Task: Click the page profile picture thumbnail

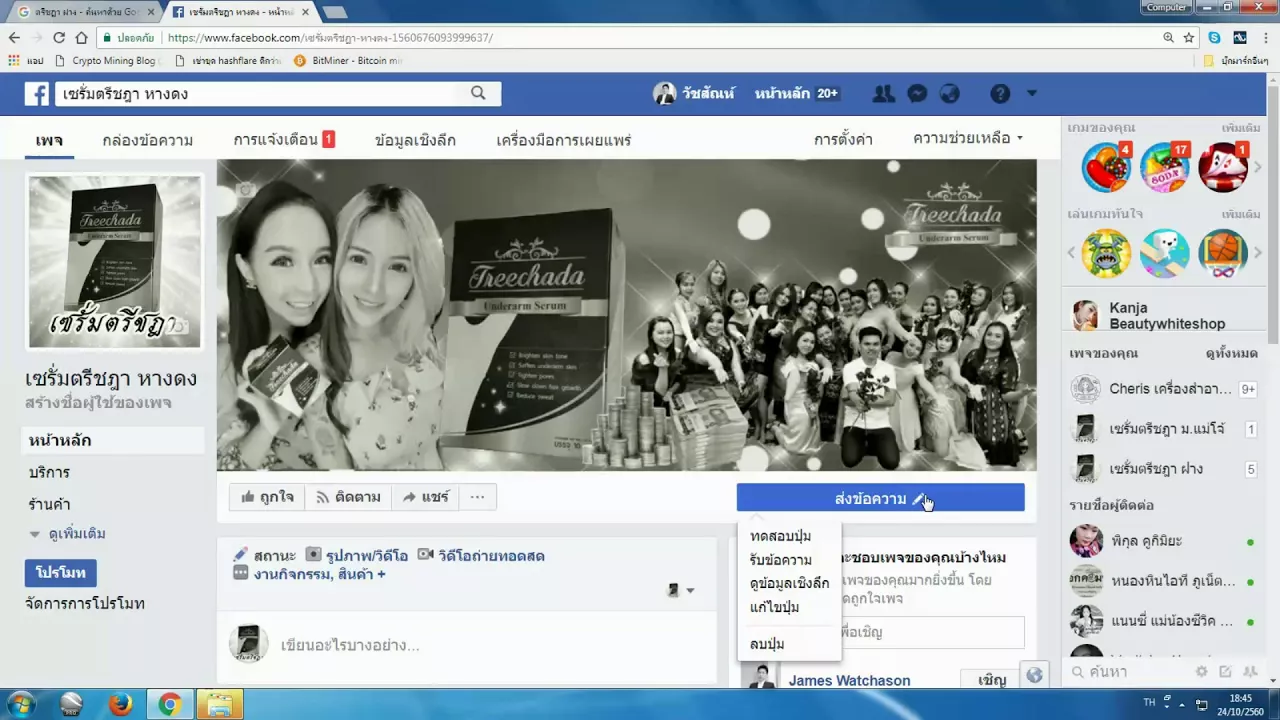Action: tap(115, 262)
